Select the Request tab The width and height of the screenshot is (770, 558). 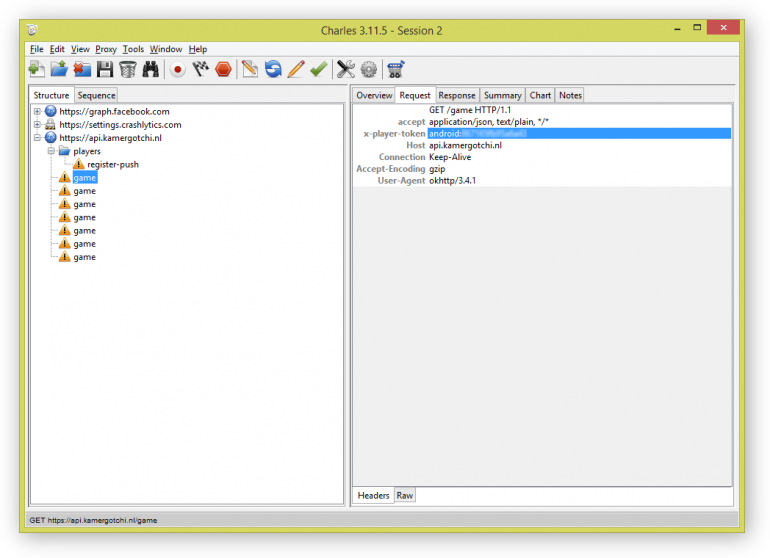415,95
